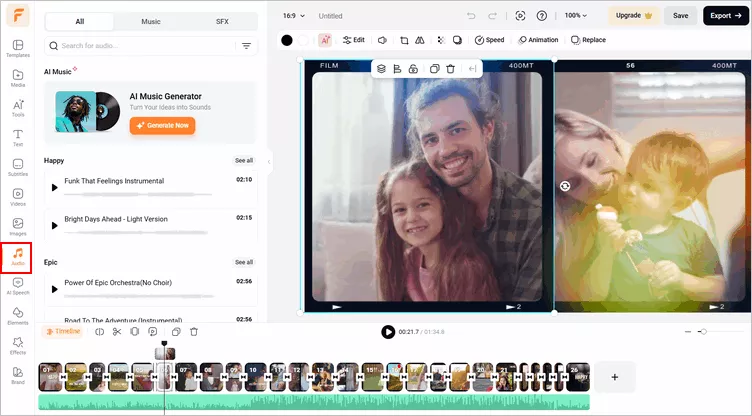Click the preview/record screen icon

point(520,16)
